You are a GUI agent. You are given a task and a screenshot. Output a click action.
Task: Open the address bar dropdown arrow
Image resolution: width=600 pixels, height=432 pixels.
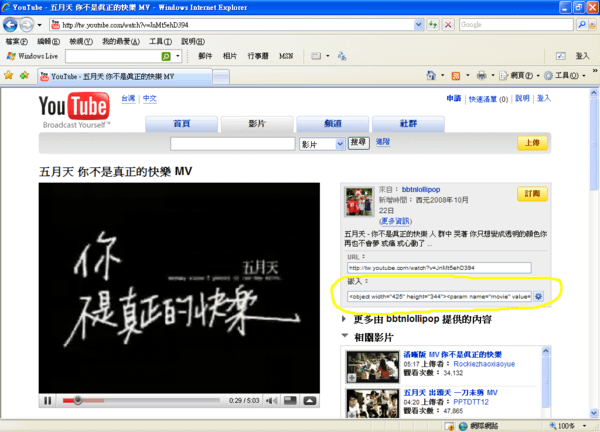coord(419,25)
